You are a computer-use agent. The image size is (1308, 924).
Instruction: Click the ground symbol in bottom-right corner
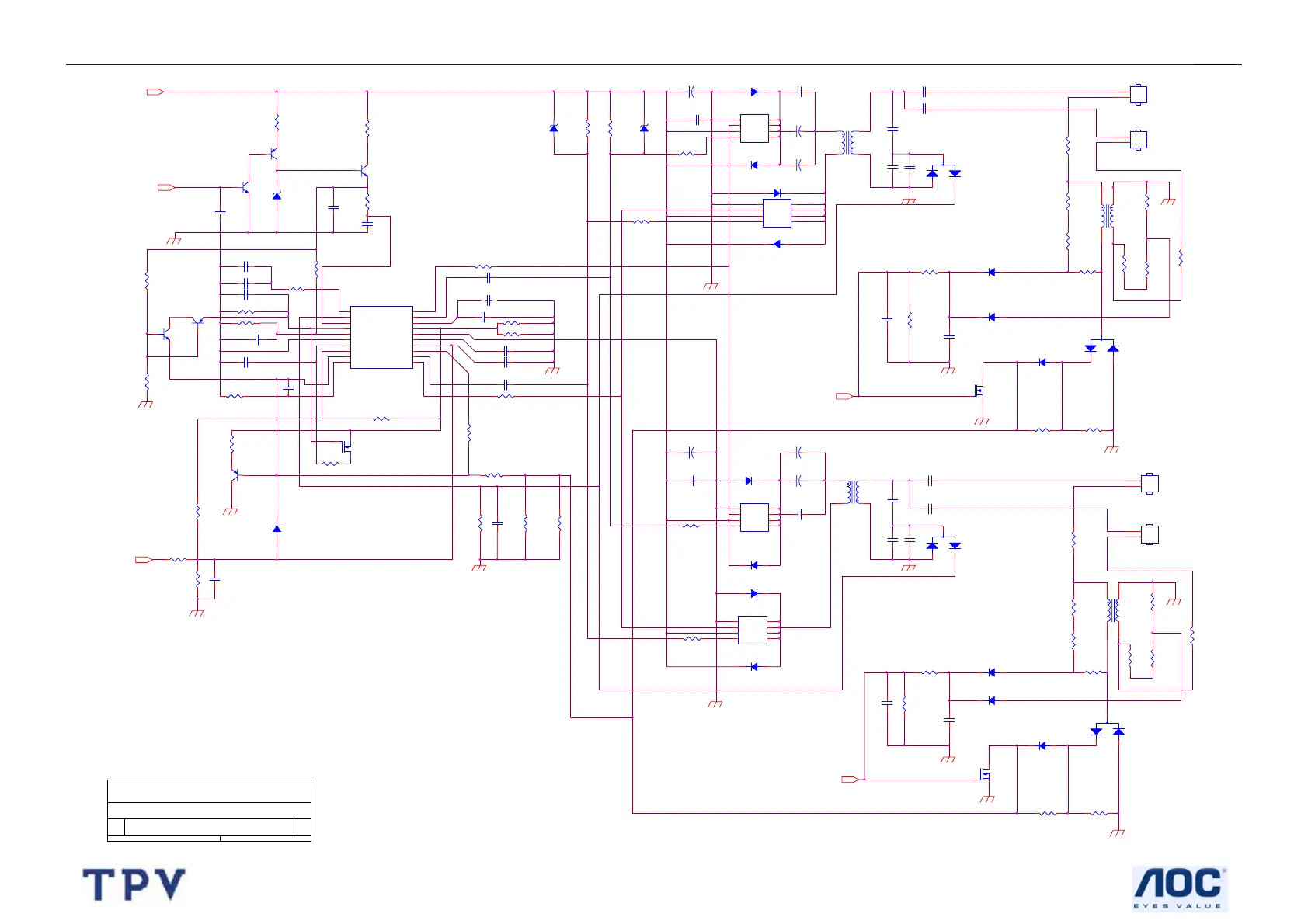[x=1117, y=832]
